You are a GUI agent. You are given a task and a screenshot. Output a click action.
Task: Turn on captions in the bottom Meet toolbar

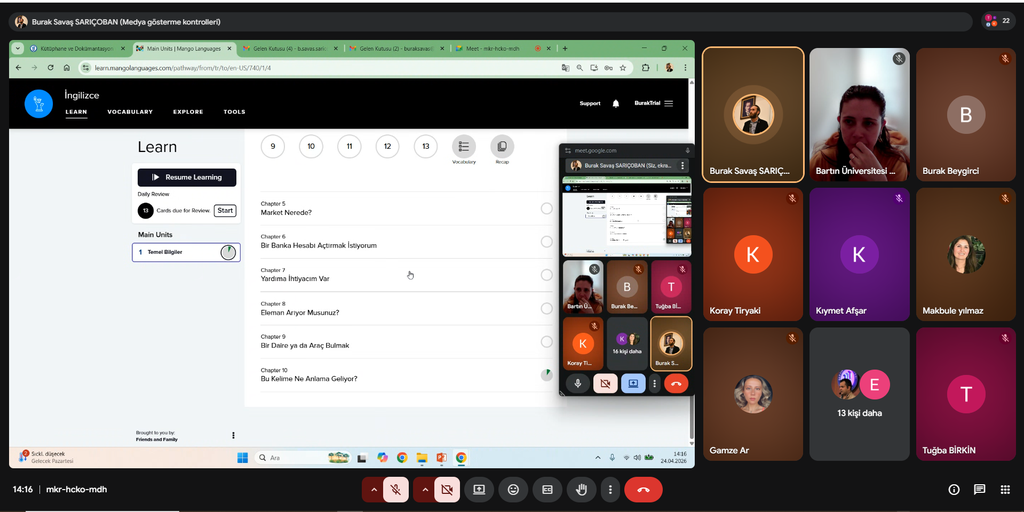pyautogui.click(x=547, y=490)
